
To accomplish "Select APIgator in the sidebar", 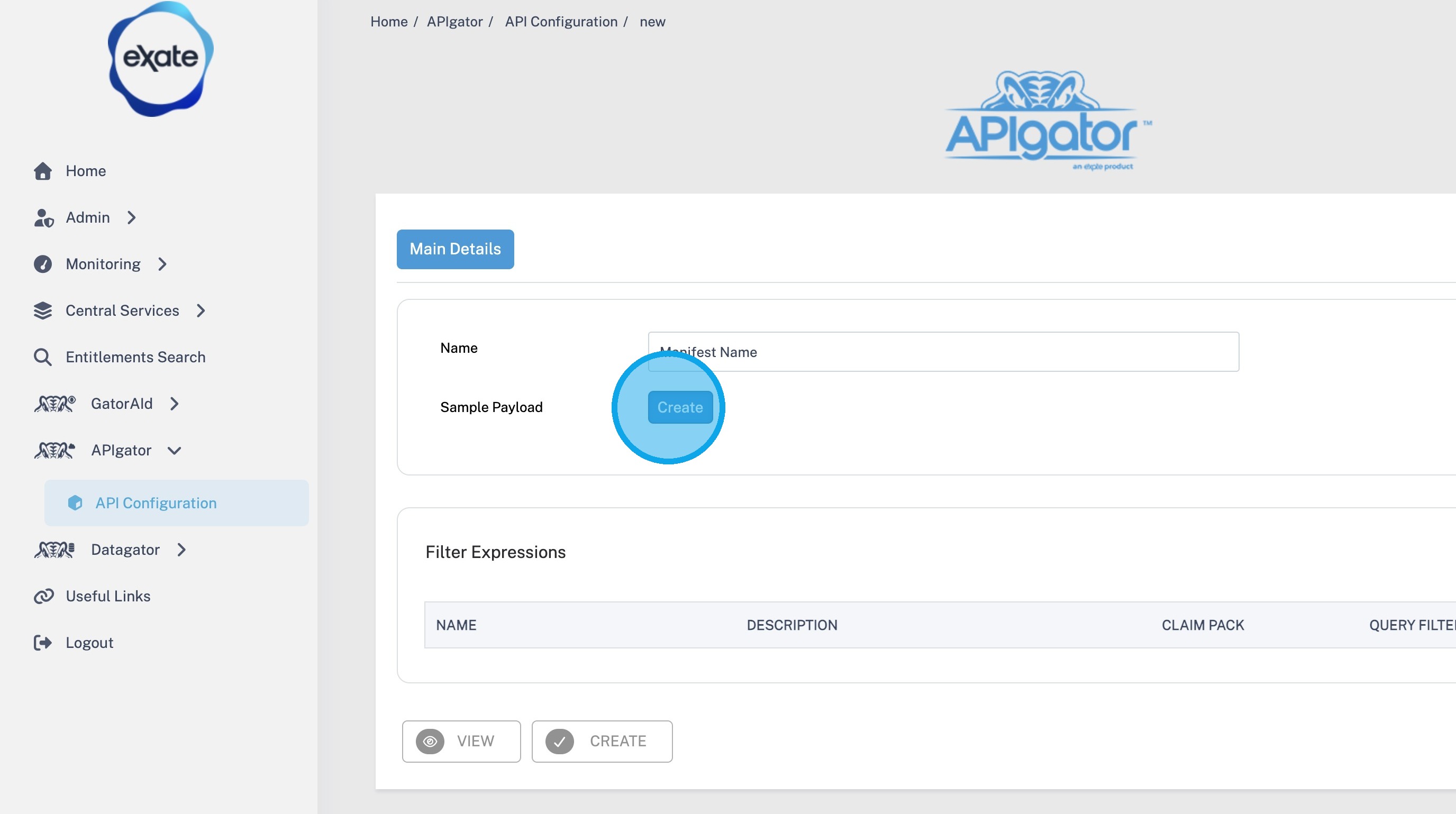I will [x=121, y=450].
